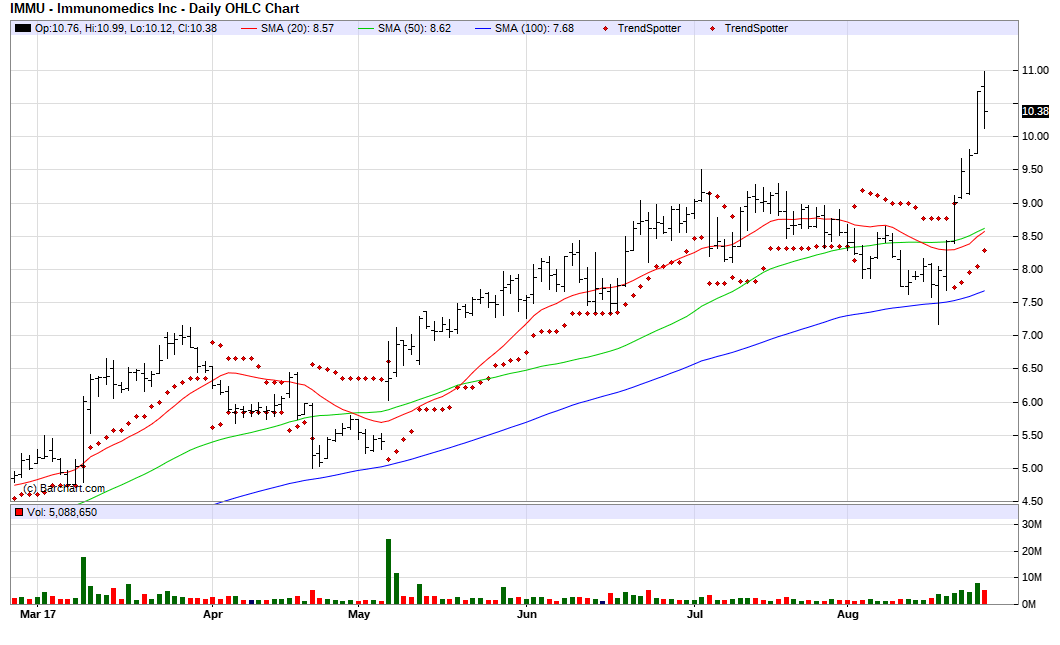Click the 4.50 price axis label
The width and height of the screenshot is (1060, 645).
click(1032, 501)
